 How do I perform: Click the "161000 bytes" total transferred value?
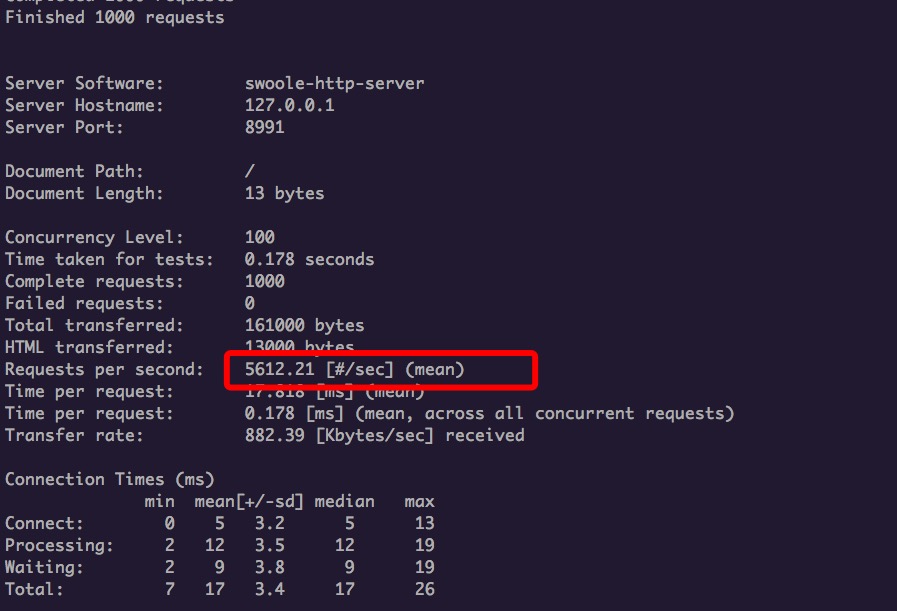(304, 326)
